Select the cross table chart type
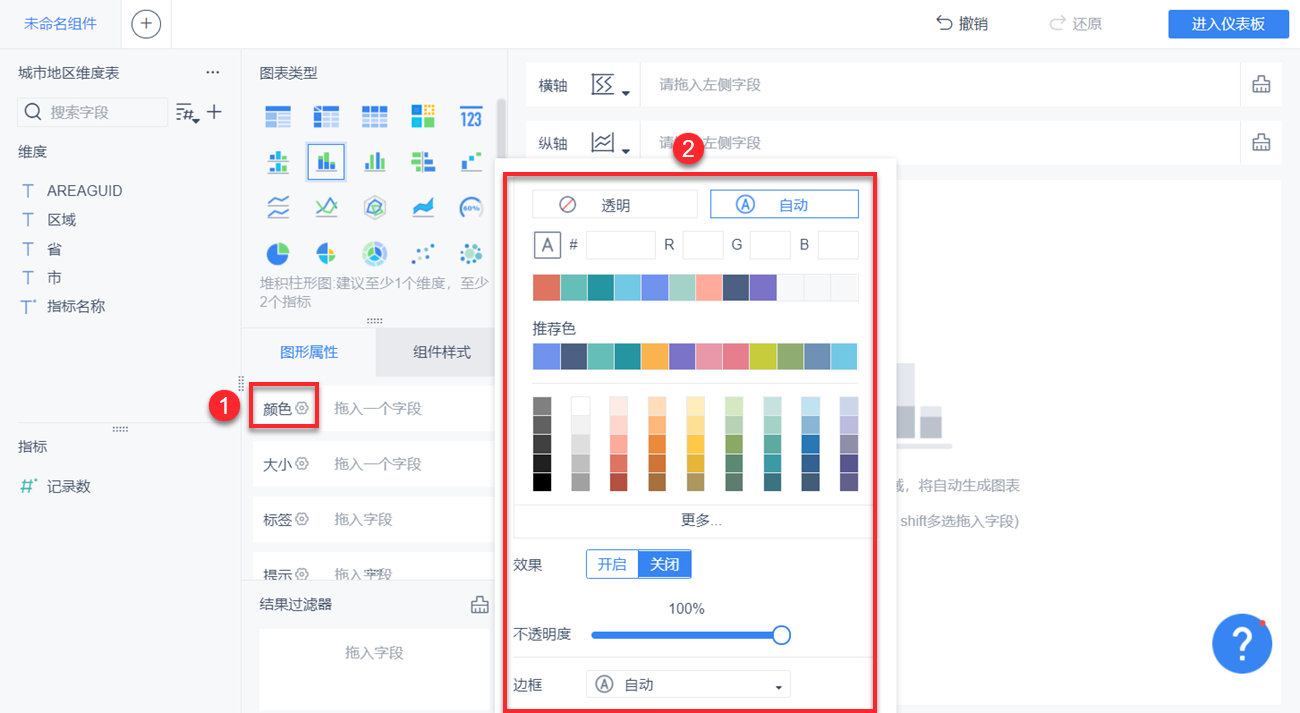Viewport: 1300px width, 713px height. coord(326,117)
